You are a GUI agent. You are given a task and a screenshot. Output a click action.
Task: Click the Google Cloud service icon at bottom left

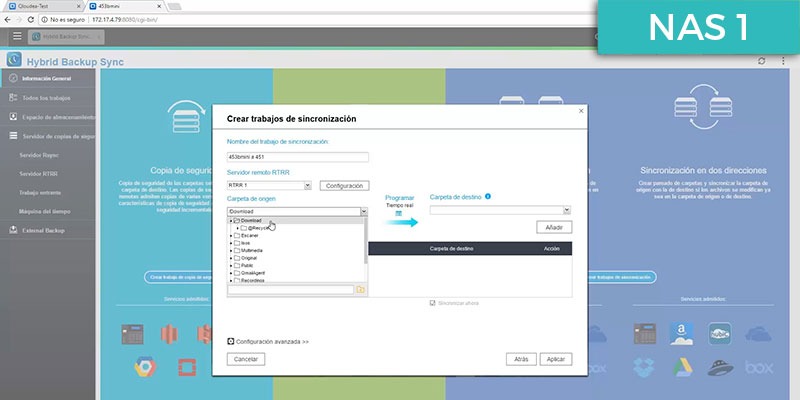coord(145,367)
